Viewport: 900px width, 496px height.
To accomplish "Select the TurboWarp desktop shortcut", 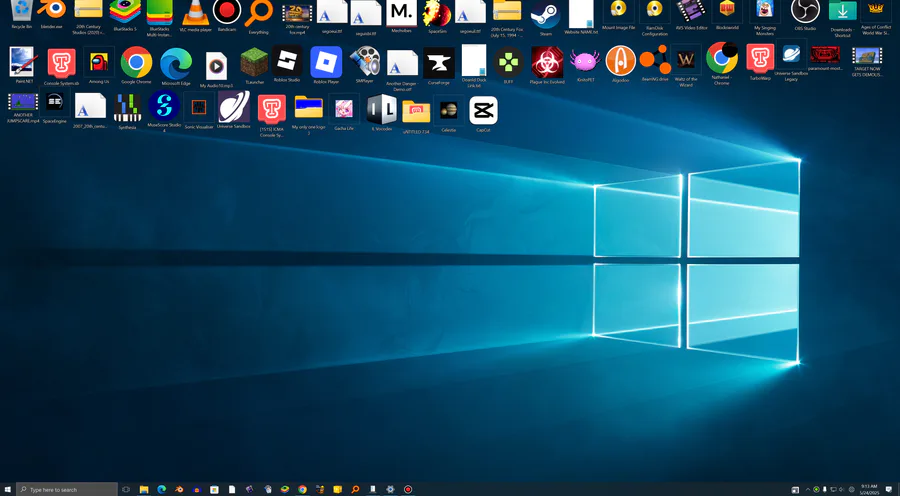I will click(760, 62).
